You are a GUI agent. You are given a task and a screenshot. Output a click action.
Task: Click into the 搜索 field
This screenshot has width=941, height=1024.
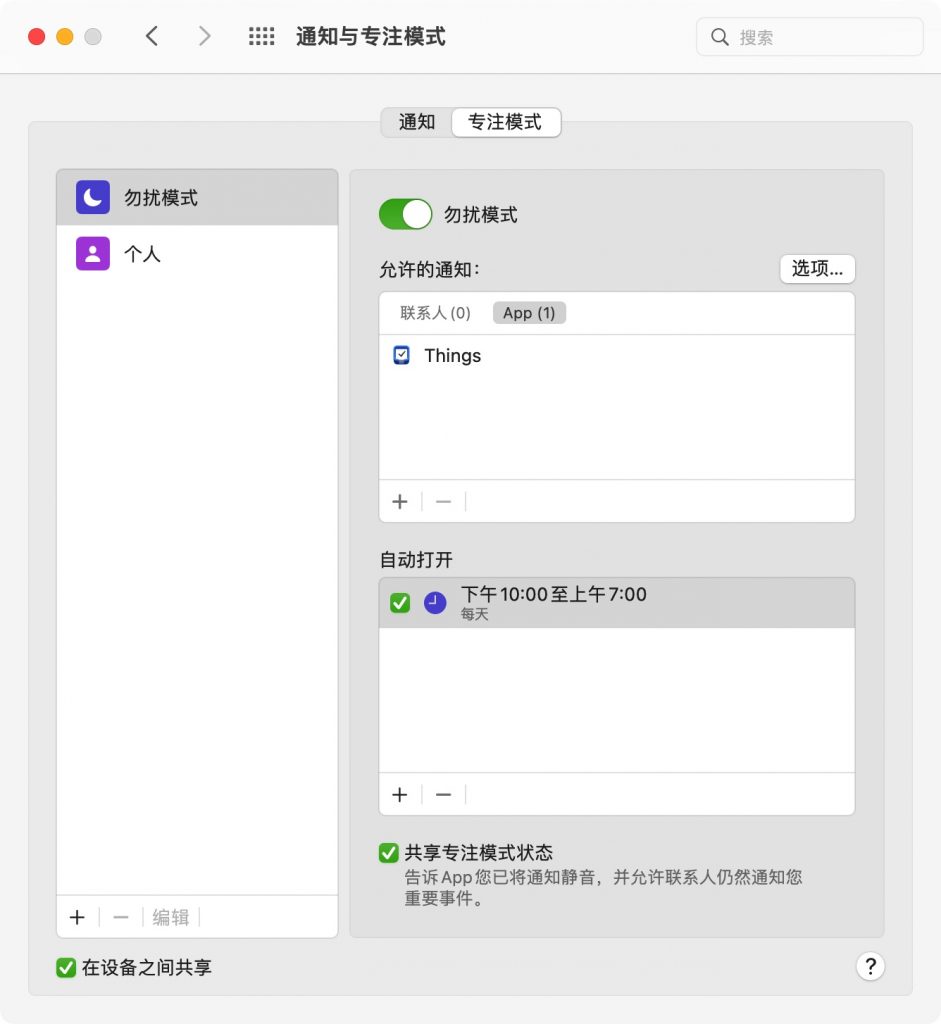click(810, 37)
